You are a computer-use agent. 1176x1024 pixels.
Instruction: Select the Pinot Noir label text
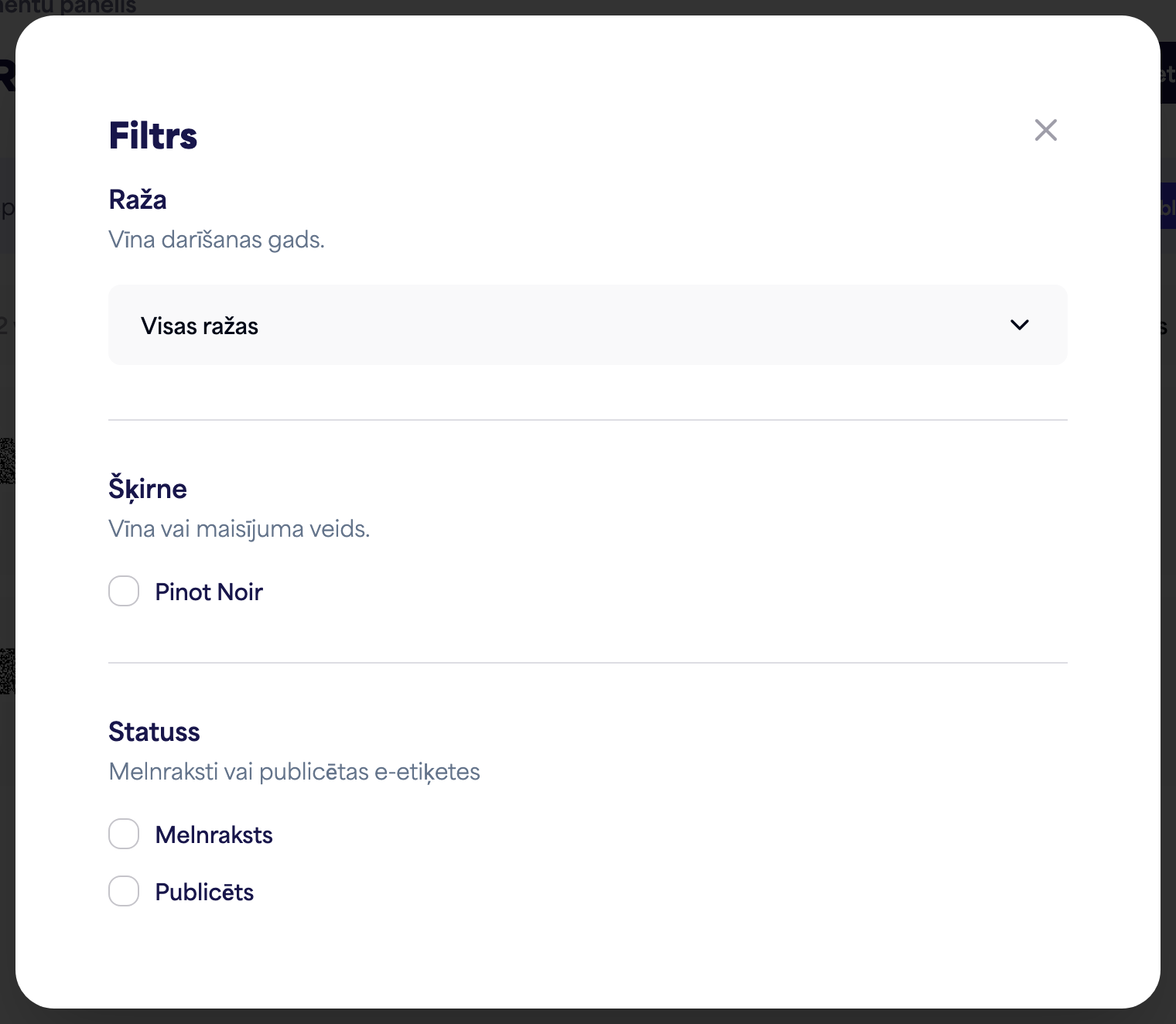point(209,592)
